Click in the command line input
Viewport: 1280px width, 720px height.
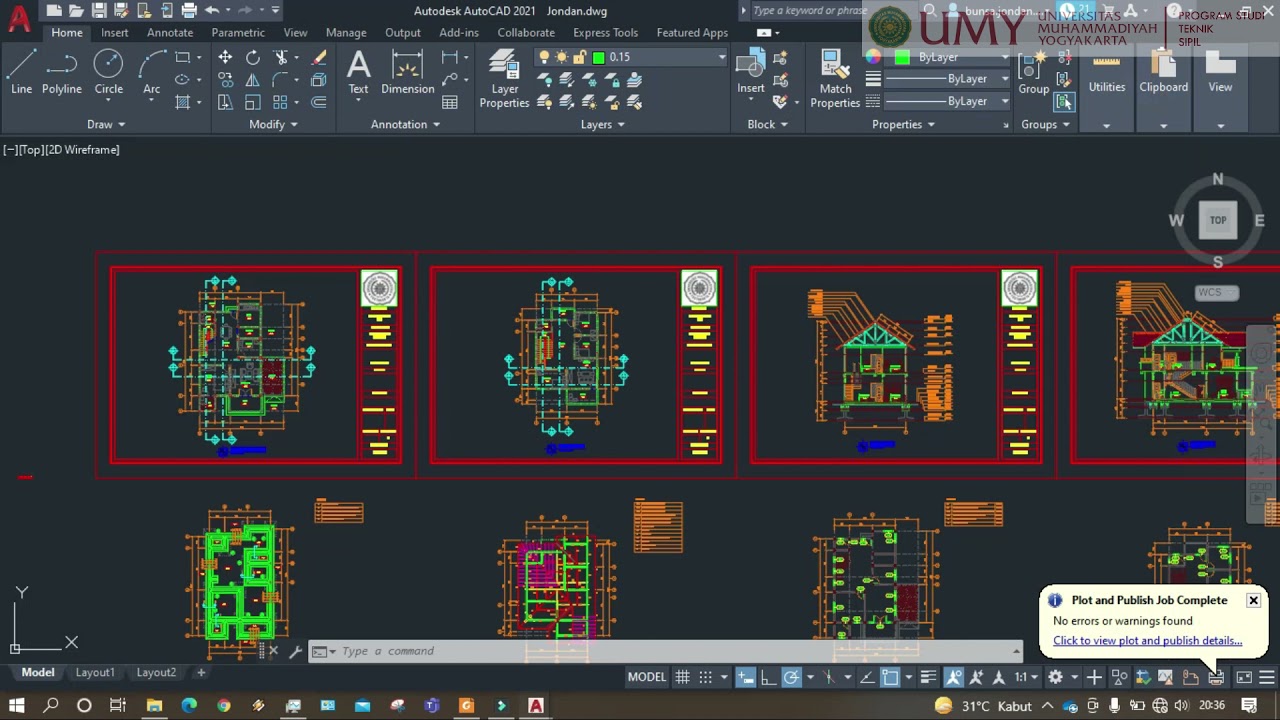[665, 651]
